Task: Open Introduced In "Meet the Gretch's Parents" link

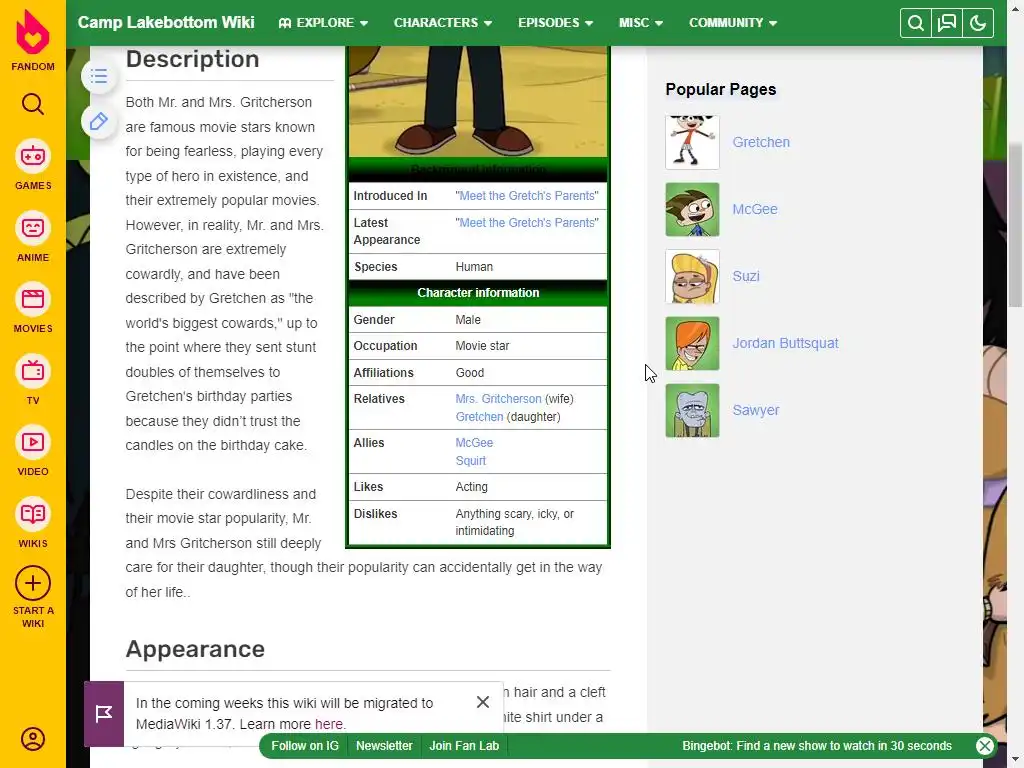Action: 527,196
